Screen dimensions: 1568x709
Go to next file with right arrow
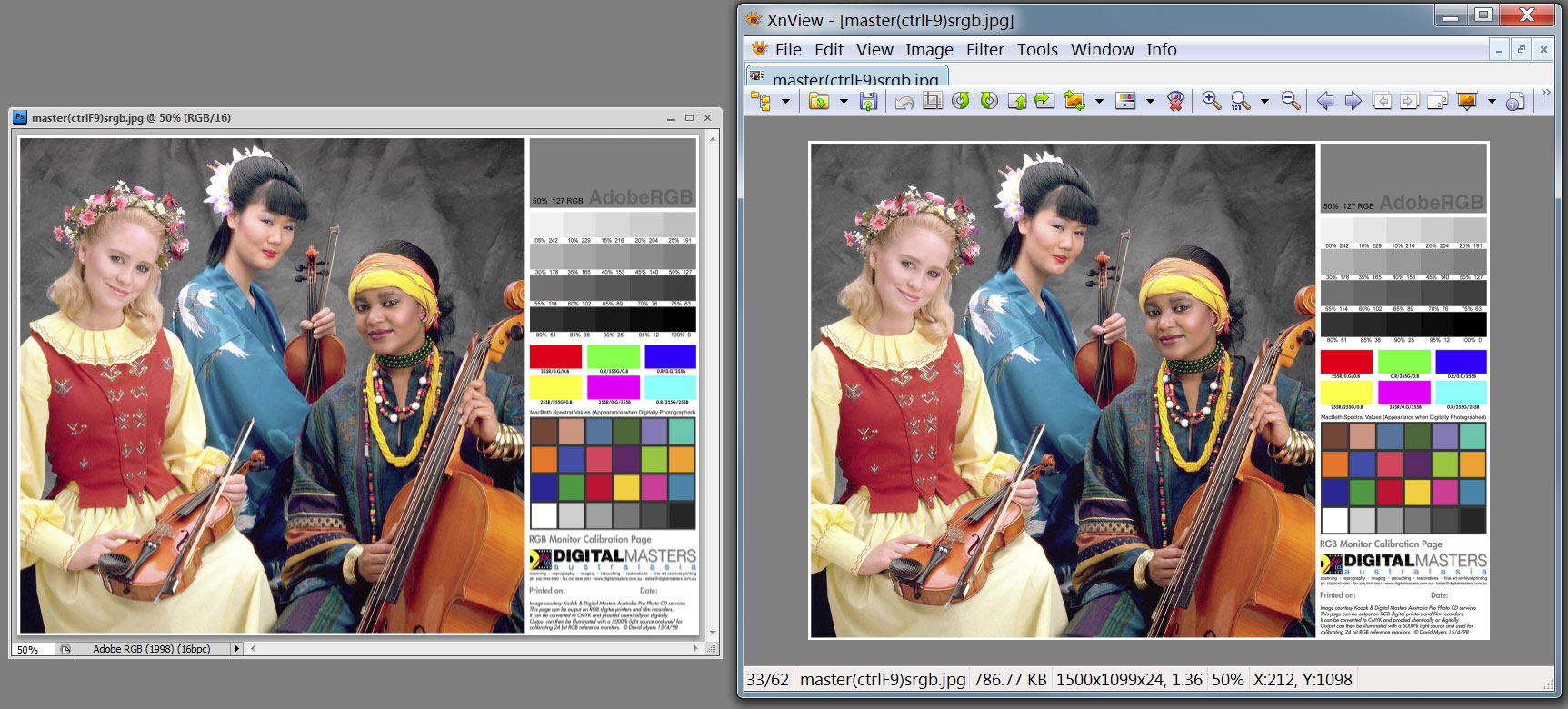click(1353, 101)
